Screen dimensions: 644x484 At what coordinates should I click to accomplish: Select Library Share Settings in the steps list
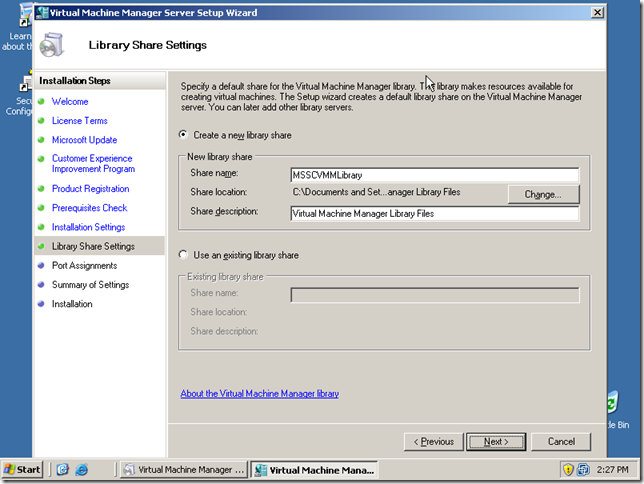click(99, 246)
